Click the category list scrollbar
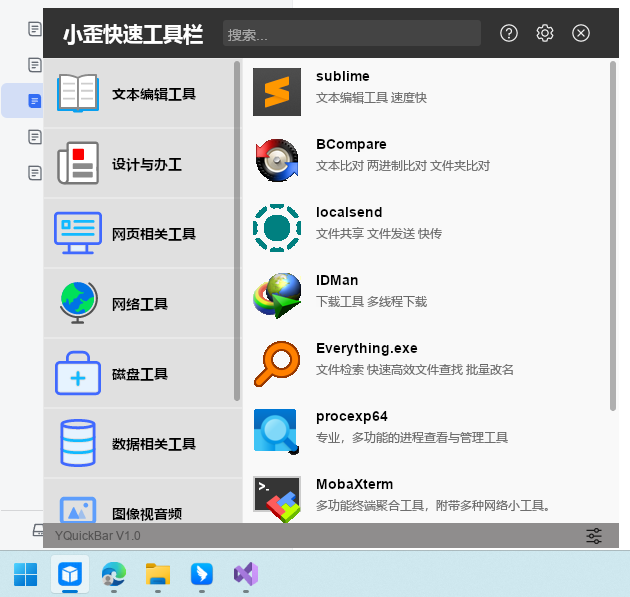 click(x=237, y=231)
